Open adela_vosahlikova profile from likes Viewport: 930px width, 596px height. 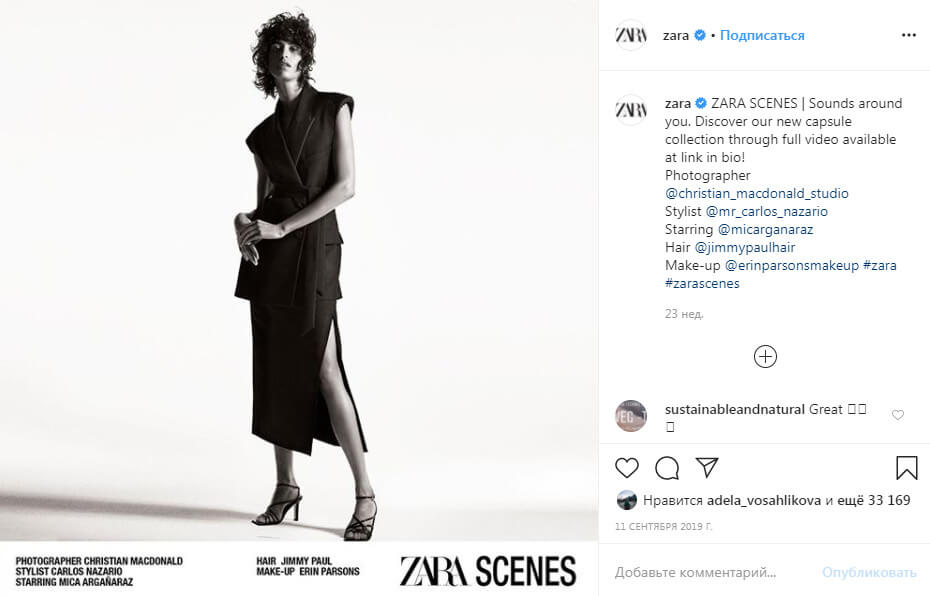[764, 501]
